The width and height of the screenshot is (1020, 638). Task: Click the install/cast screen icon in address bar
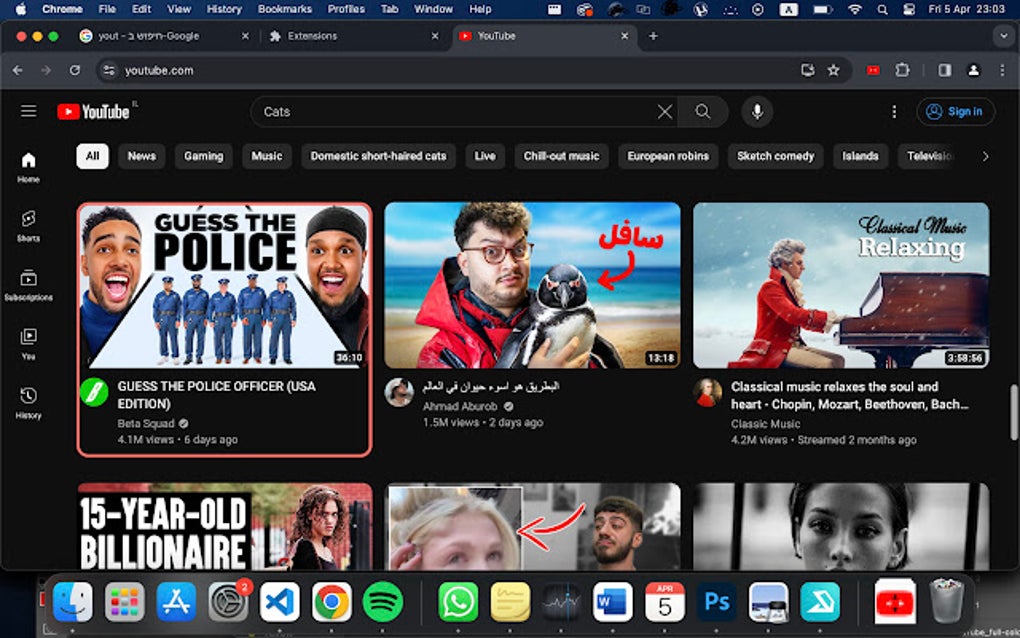click(807, 70)
